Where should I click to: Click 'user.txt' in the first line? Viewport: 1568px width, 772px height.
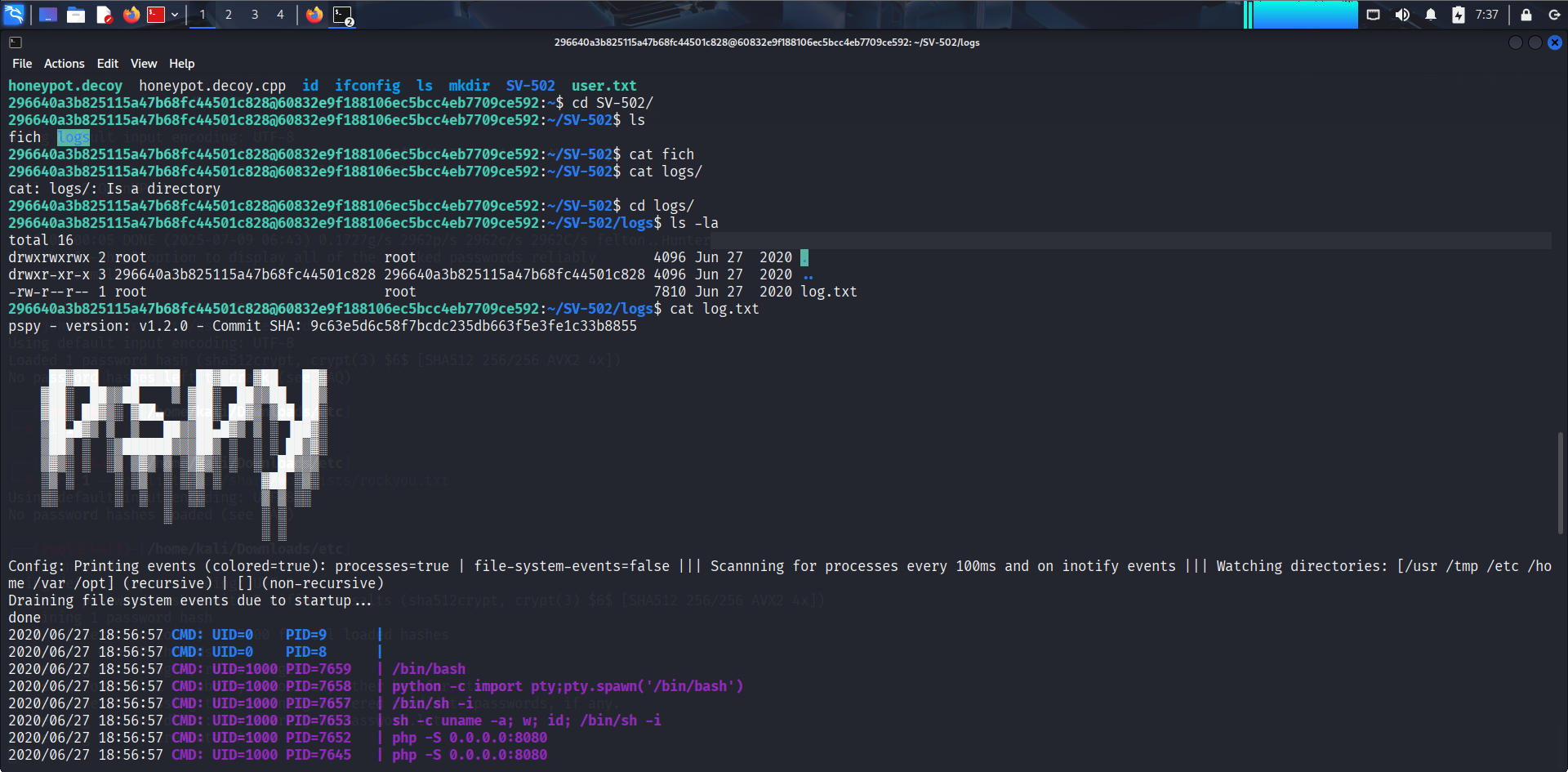[x=604, y=86]
